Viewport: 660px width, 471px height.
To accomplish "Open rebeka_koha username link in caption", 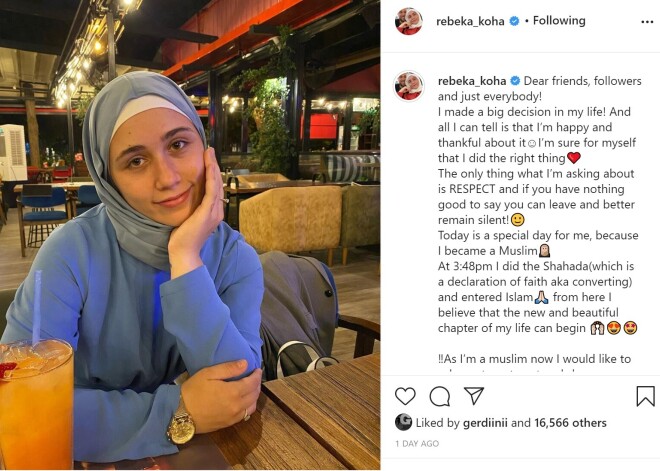I will point(471,81).
